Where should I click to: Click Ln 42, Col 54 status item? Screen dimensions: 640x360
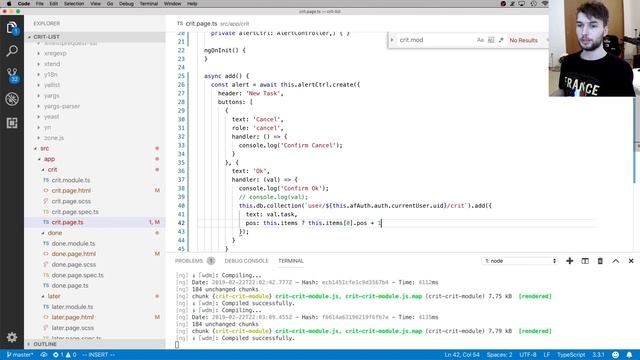[462, 355]
